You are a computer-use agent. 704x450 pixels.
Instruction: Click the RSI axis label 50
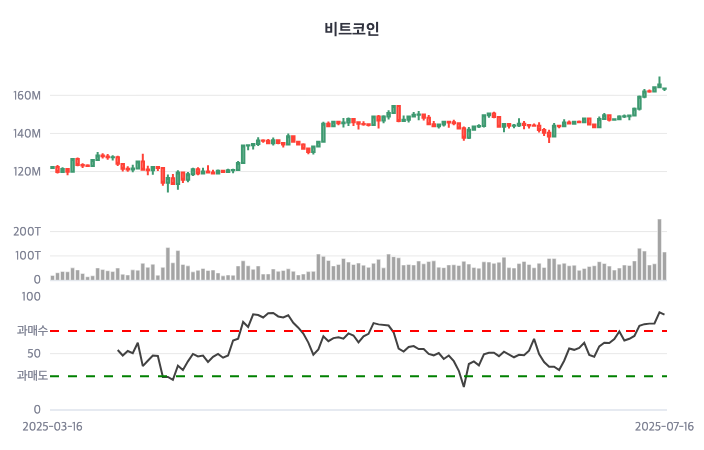point(34,353)
